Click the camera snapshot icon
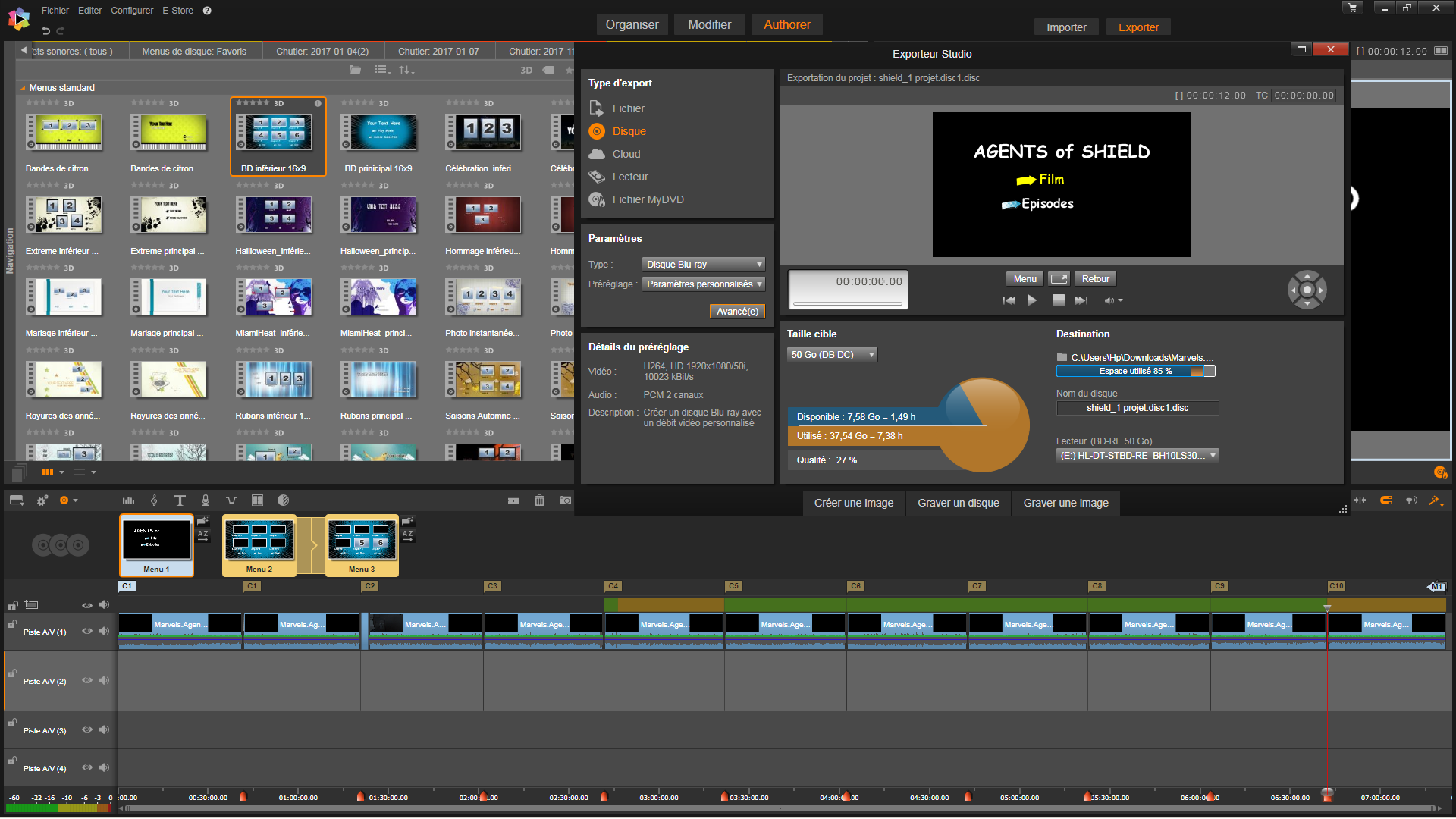 tap(565, 500)
